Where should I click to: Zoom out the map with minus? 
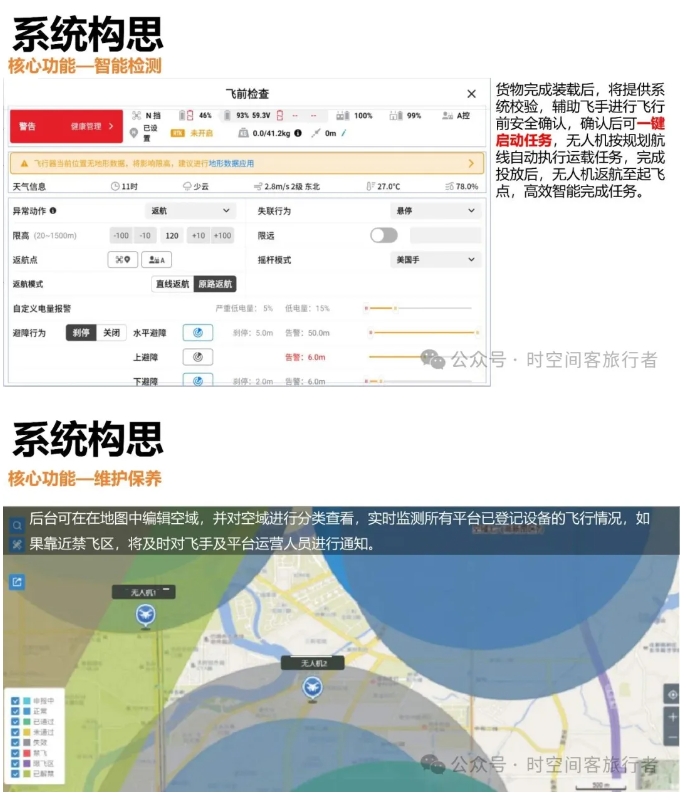click(672, 737)
